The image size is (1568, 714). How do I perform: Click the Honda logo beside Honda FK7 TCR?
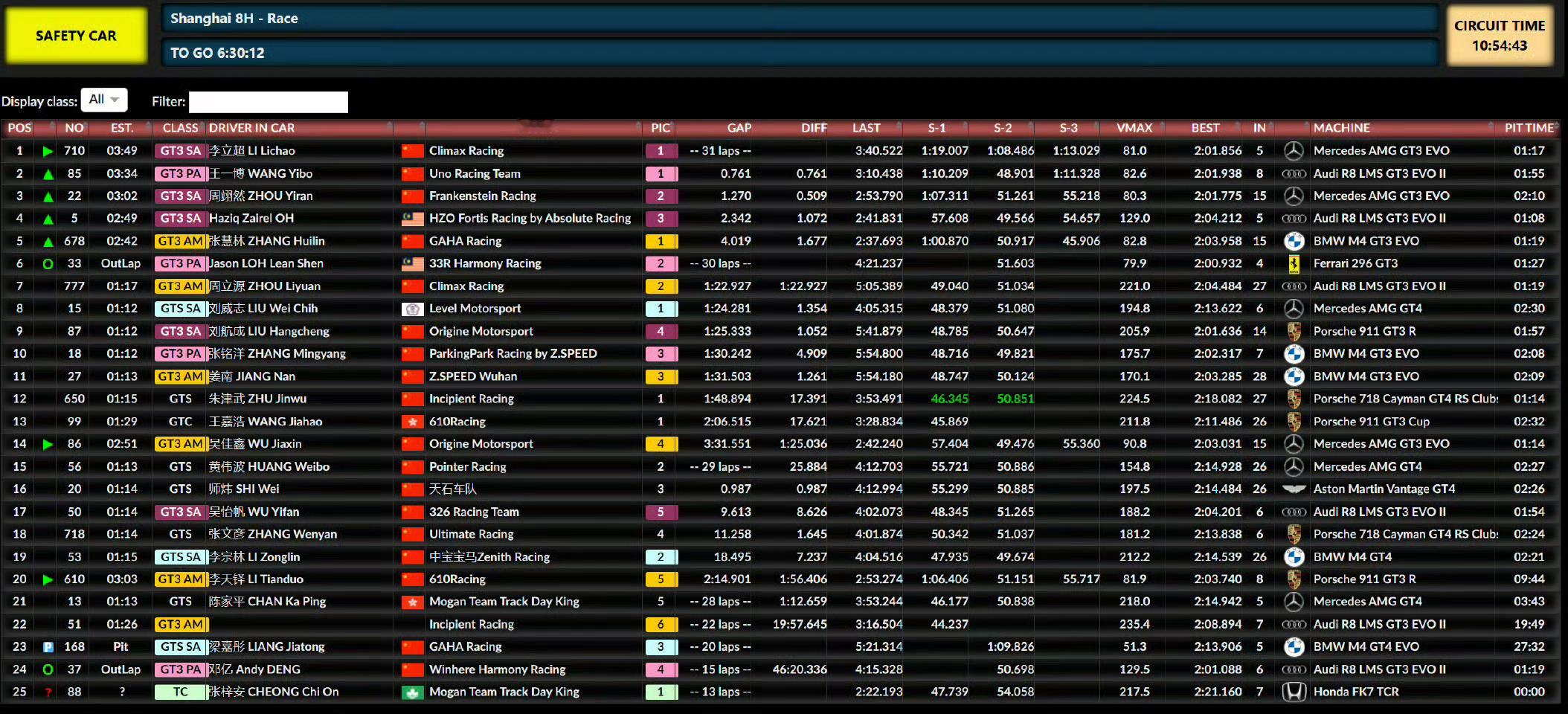coord(1294,692)
